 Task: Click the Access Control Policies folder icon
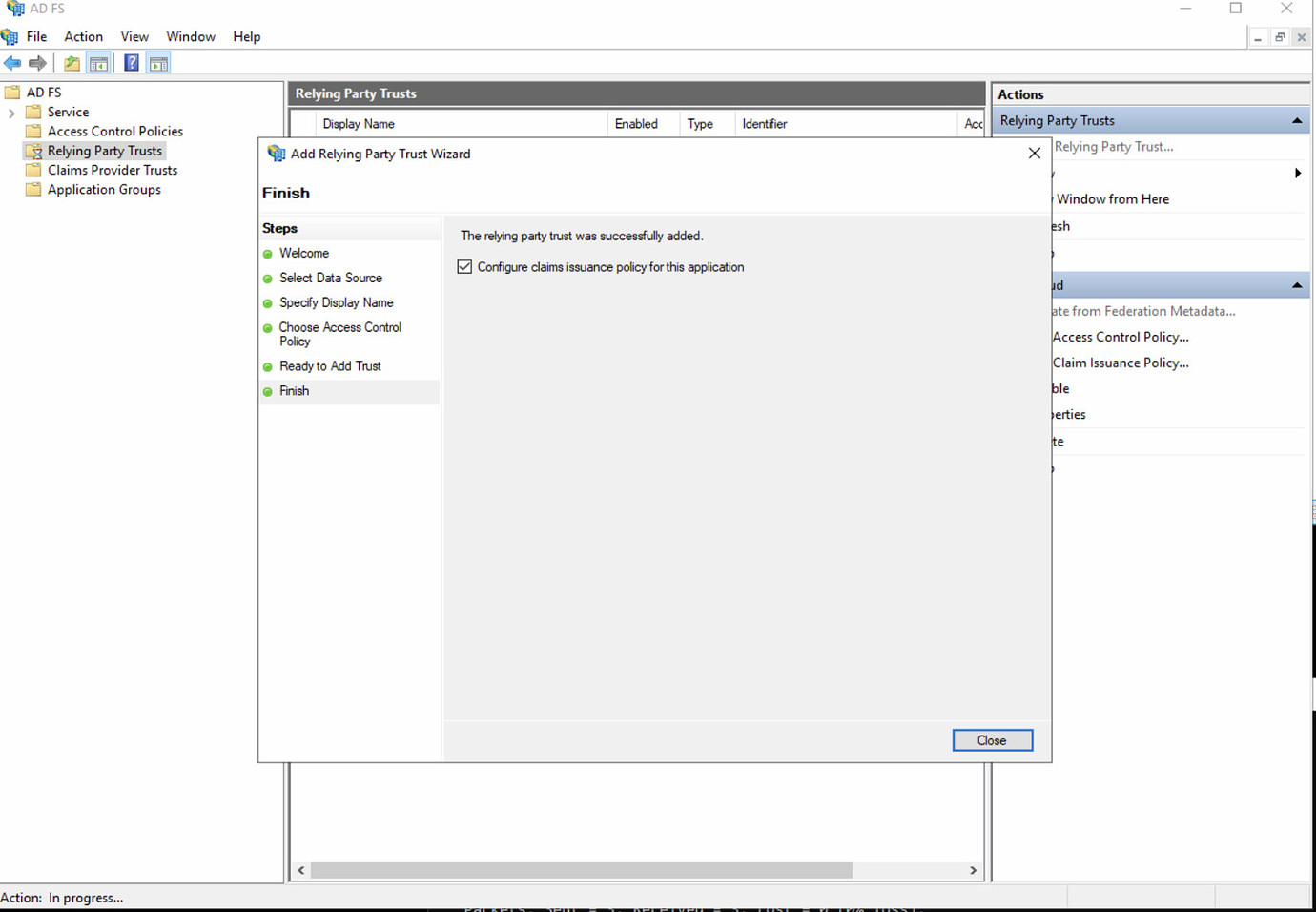click(31, 131)
